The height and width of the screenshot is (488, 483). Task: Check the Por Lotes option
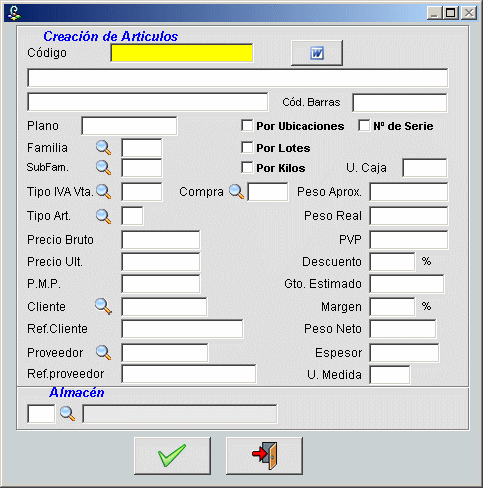point(247,147)
